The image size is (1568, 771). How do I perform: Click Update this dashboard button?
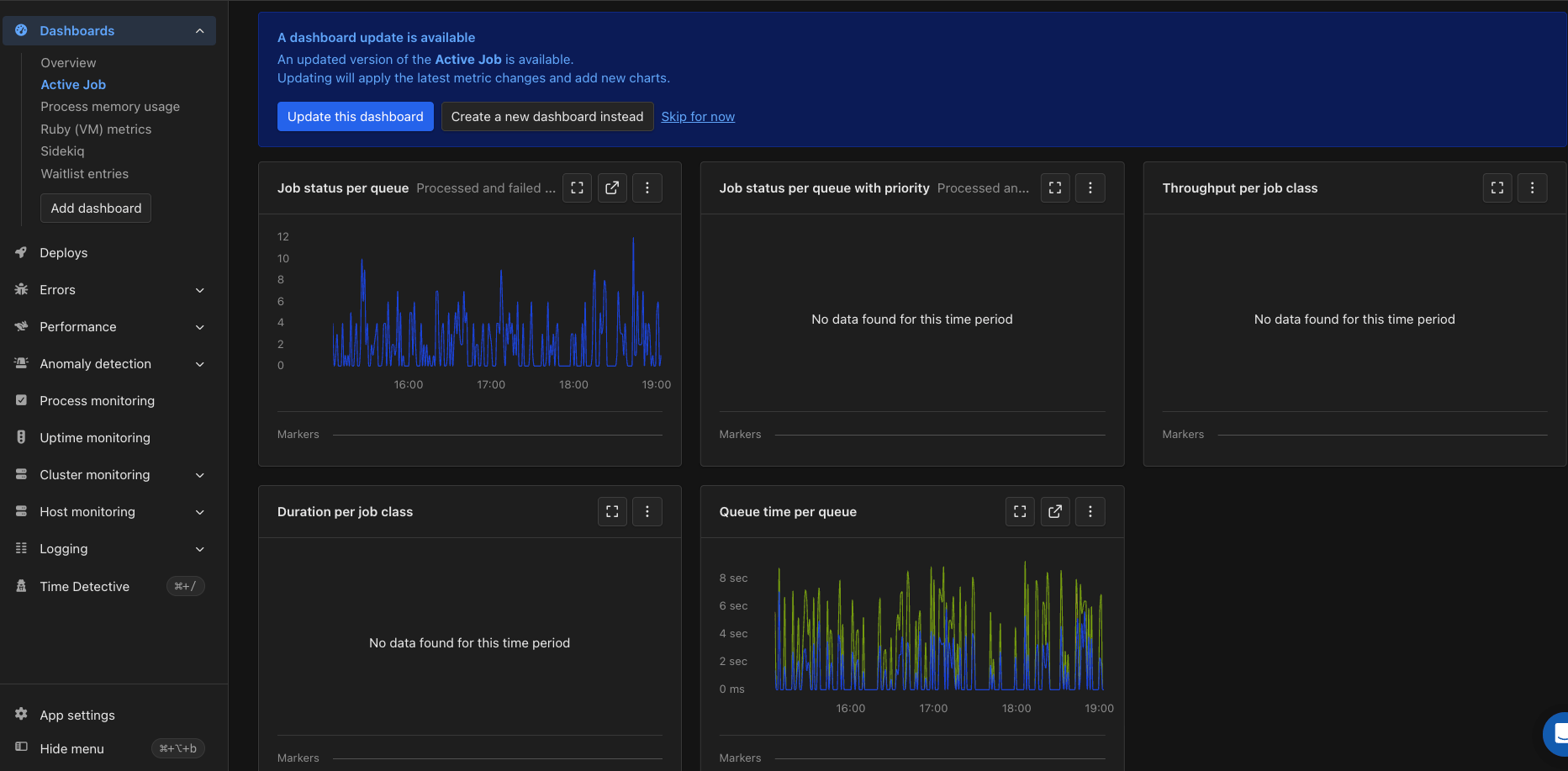click(356, 117)
